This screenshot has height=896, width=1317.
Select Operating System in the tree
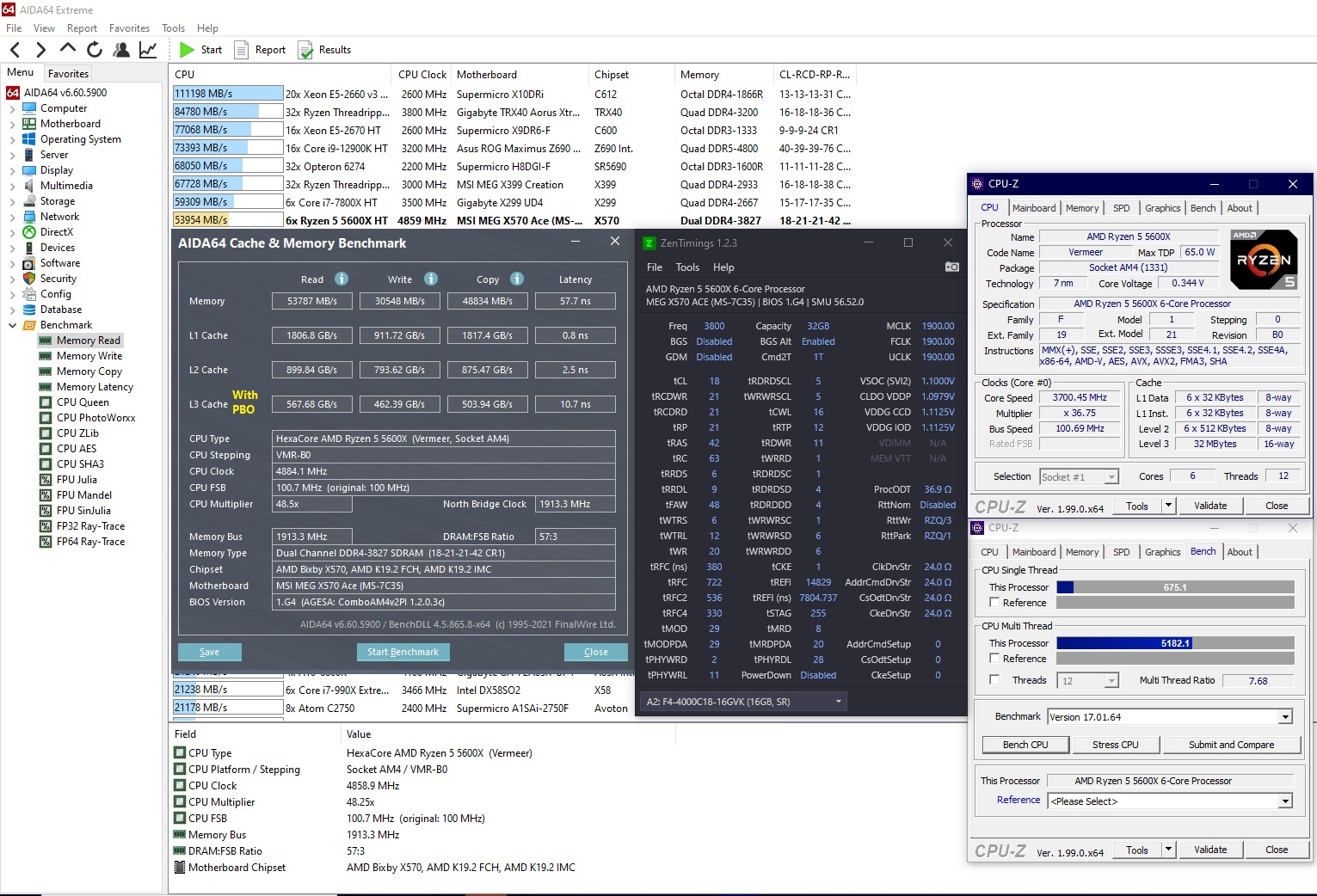[81, 139]
